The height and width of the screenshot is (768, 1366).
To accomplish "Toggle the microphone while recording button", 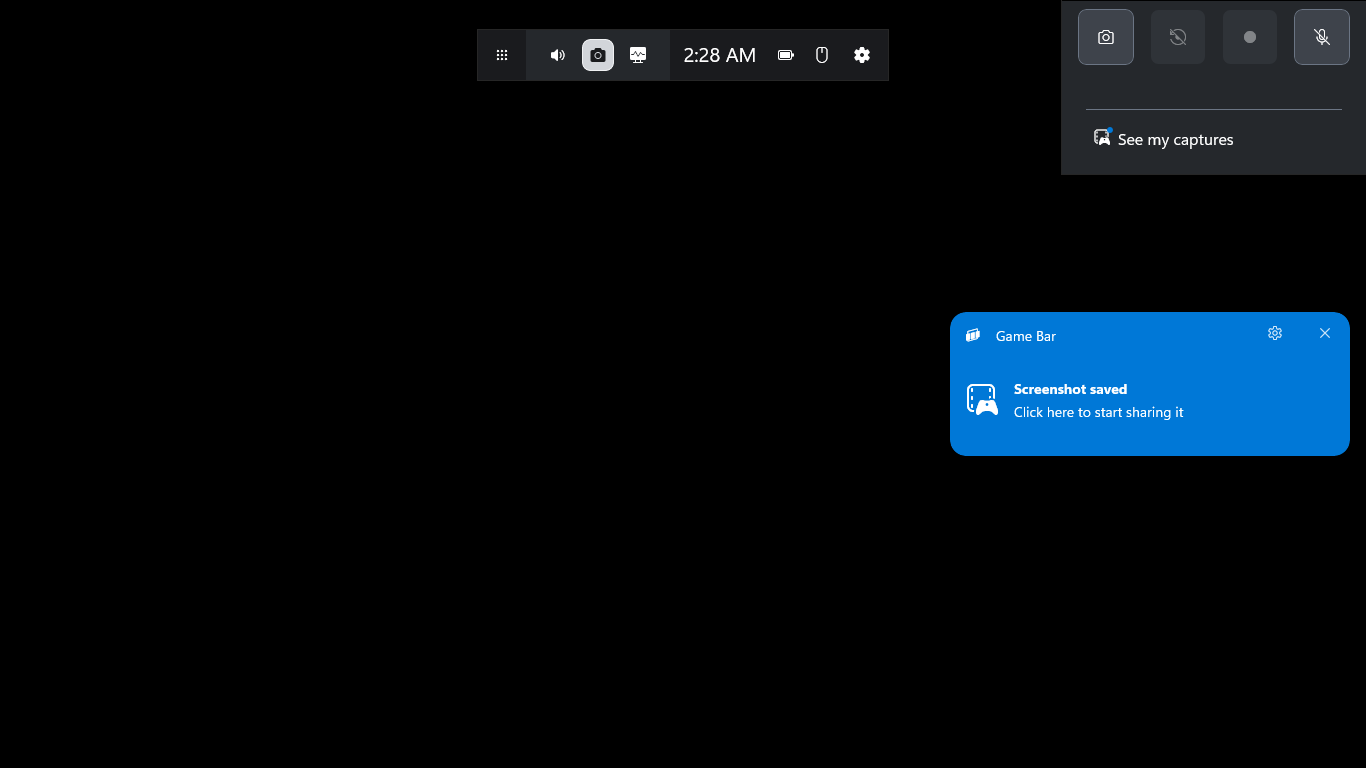I will coord(1322,37).
